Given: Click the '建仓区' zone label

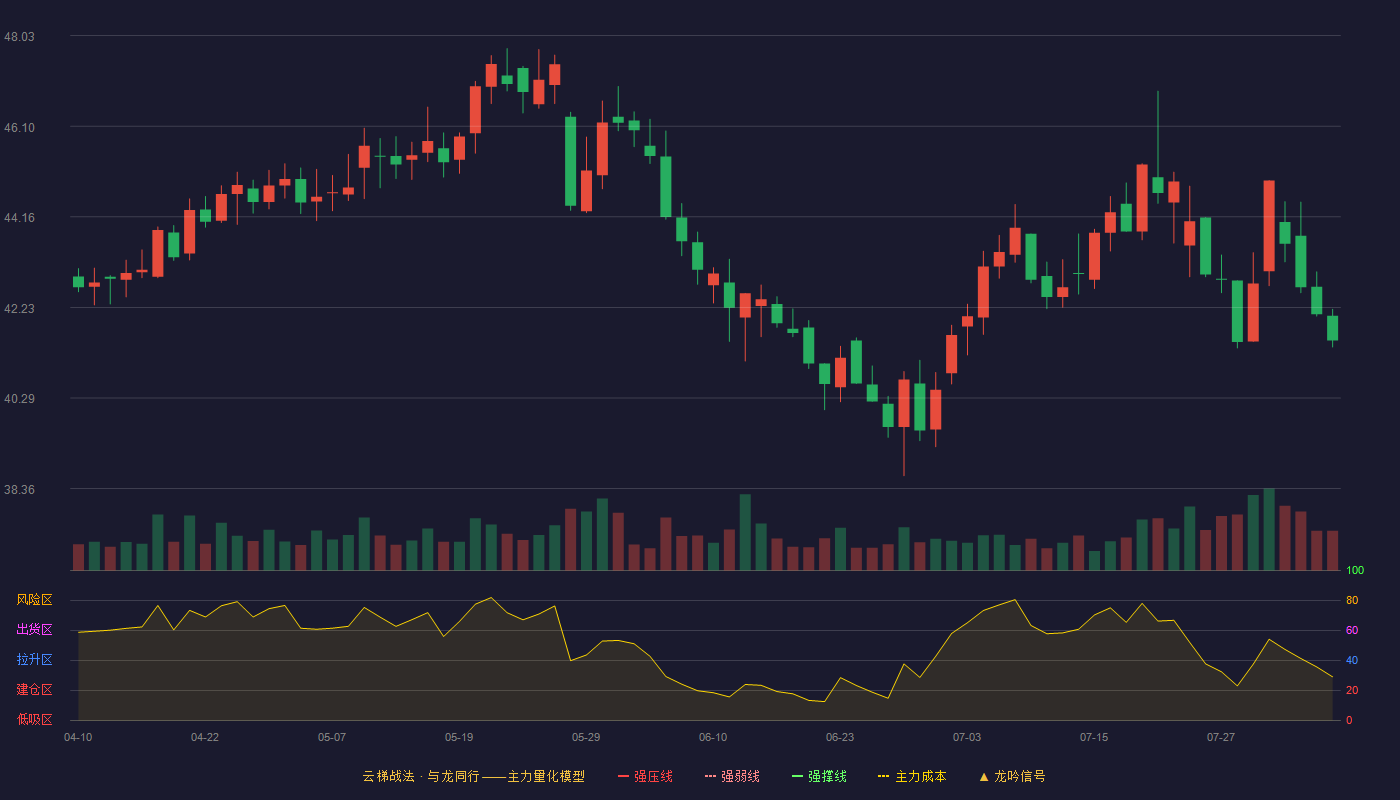Looking at the screenshot, I should (x=34, y=690).
